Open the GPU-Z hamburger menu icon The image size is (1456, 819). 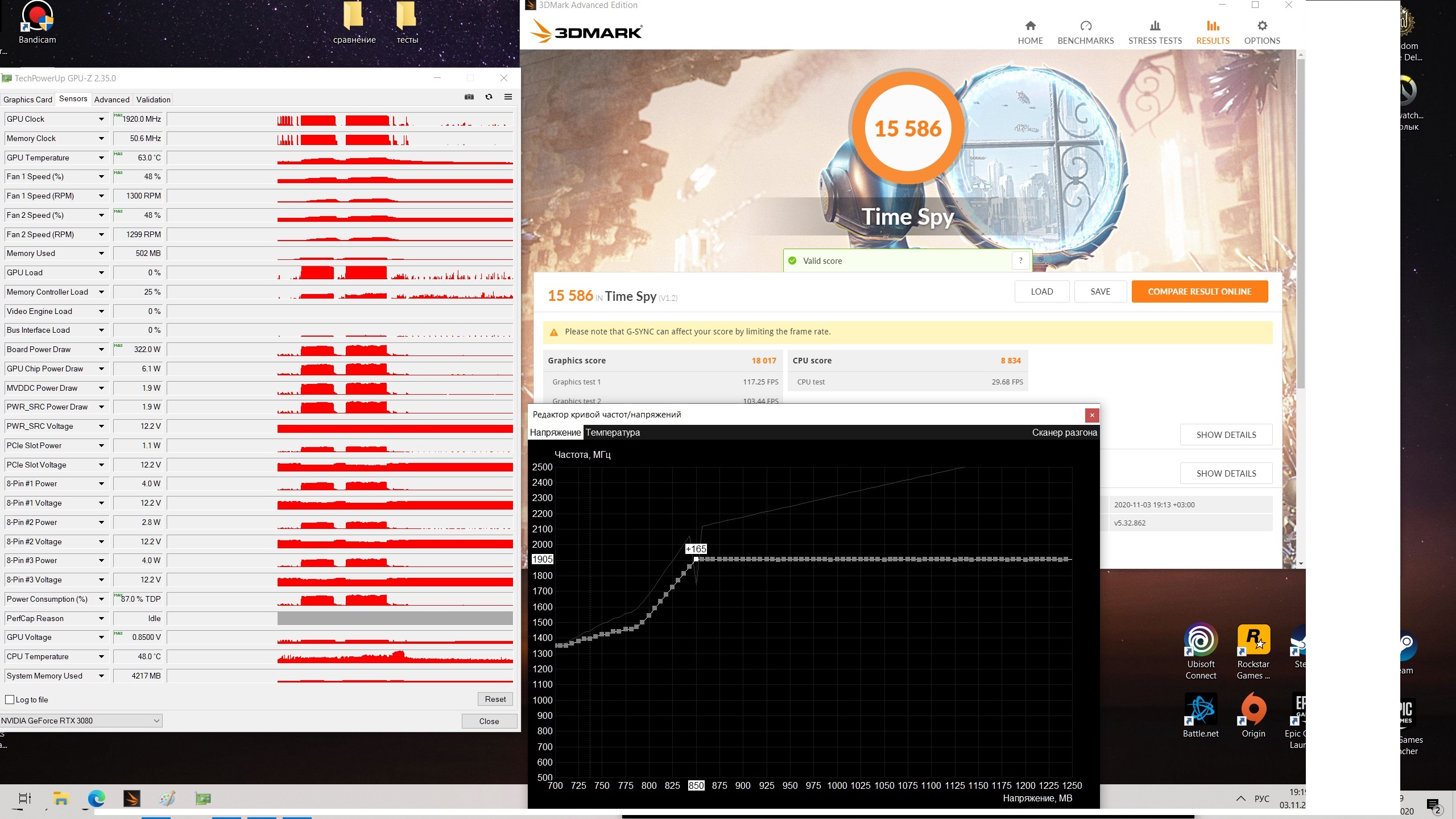coord(508,97)
